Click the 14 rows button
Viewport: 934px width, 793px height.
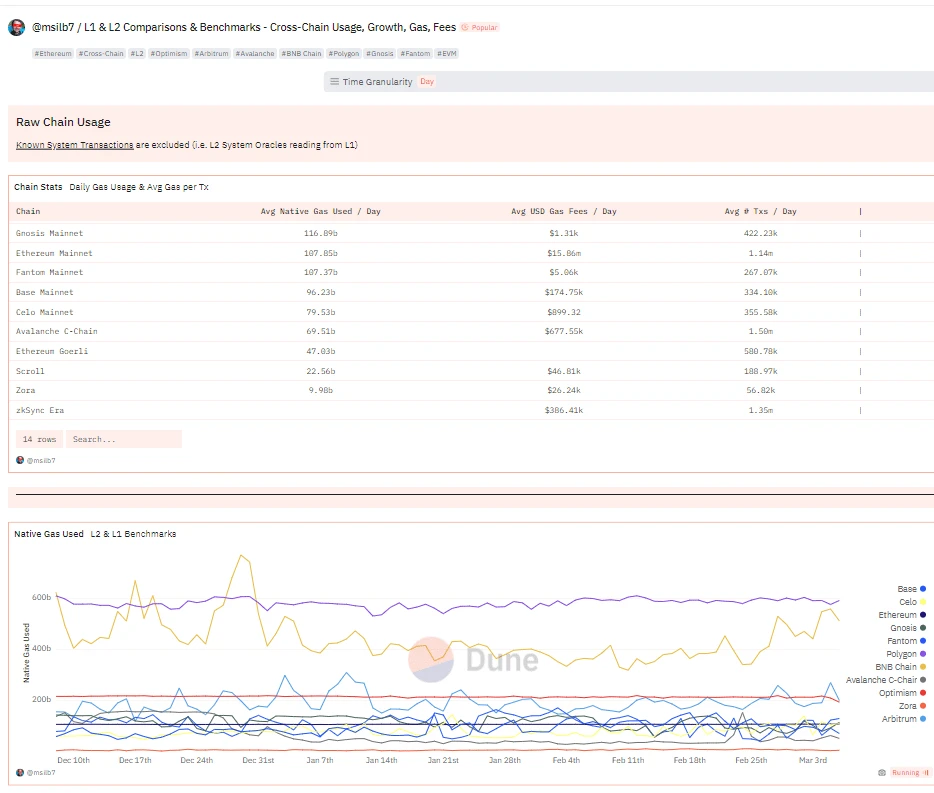click(39, 439)
